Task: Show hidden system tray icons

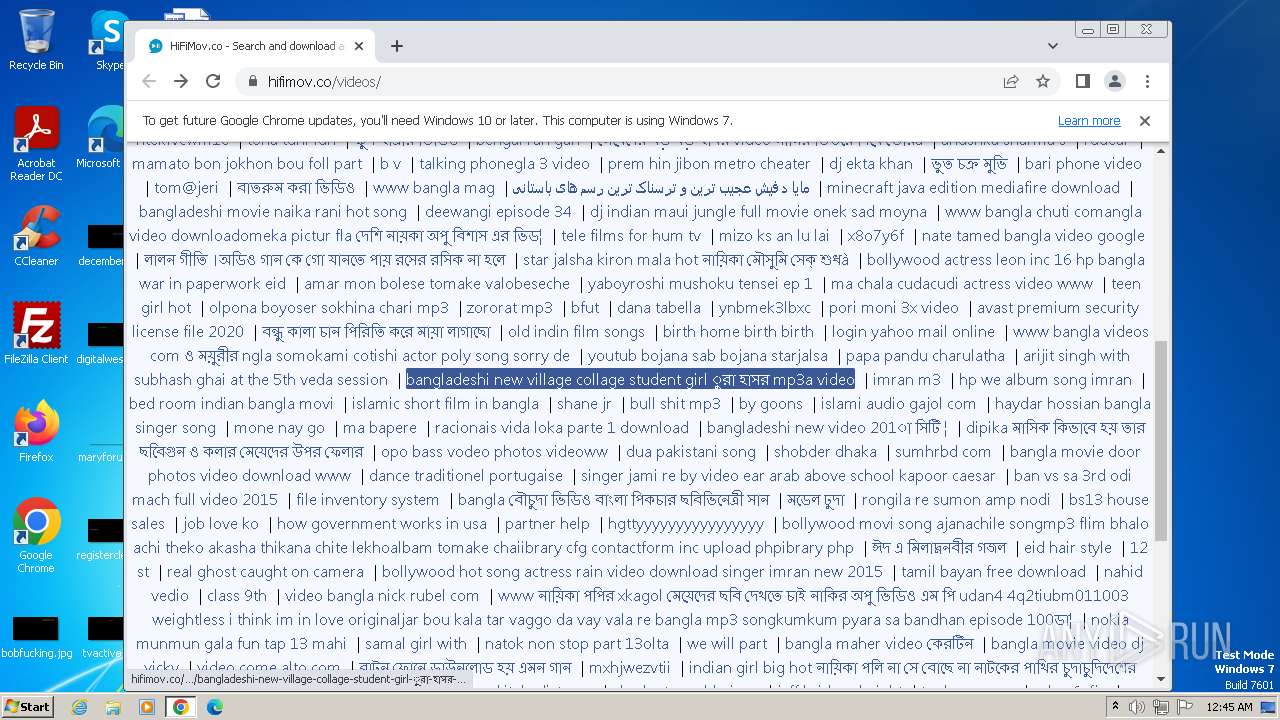Action: point(1116,707)
